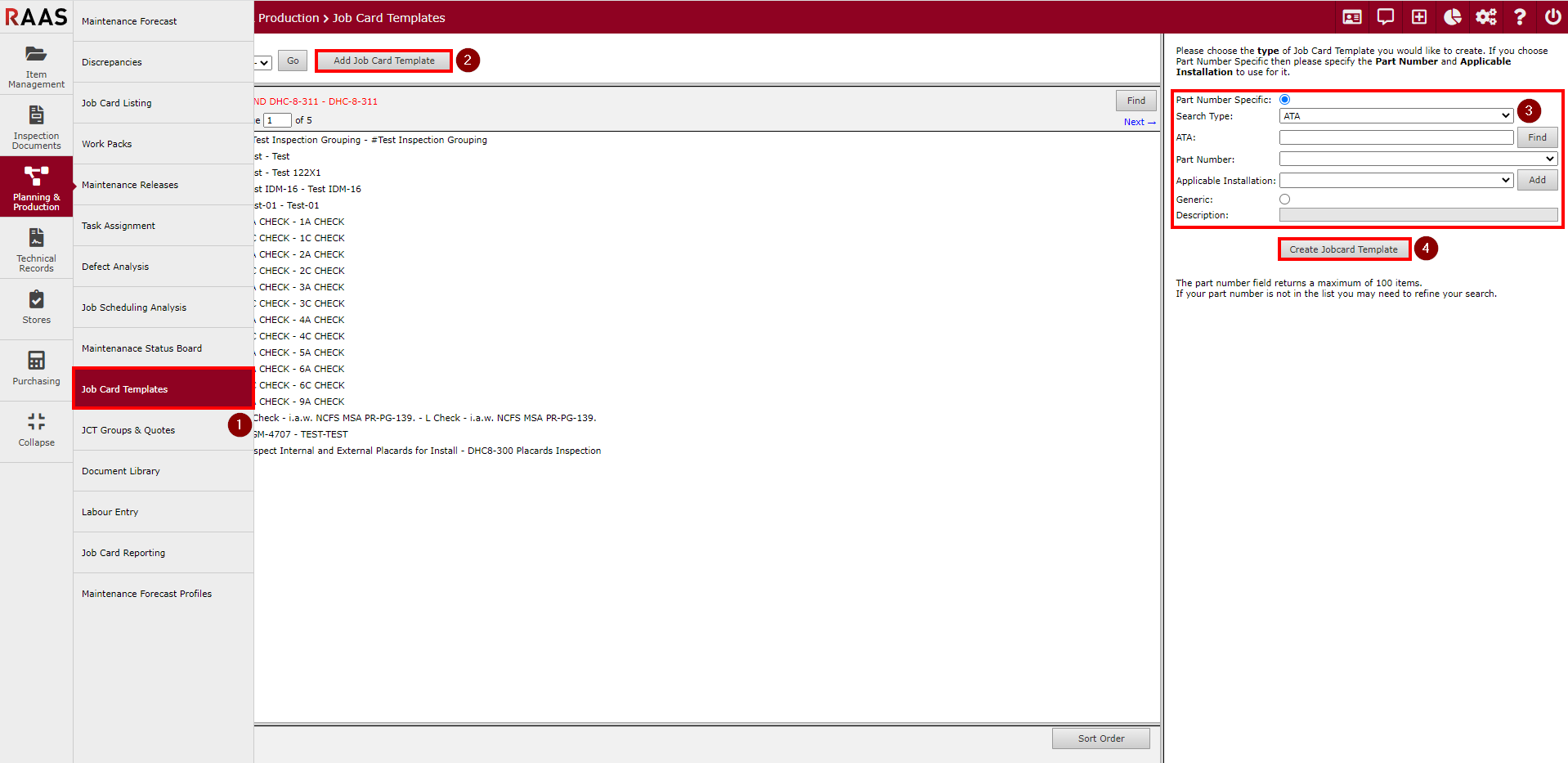1568x763 pixels.
Task: Open Item Management sidebar icon
Action: (36, 65)
